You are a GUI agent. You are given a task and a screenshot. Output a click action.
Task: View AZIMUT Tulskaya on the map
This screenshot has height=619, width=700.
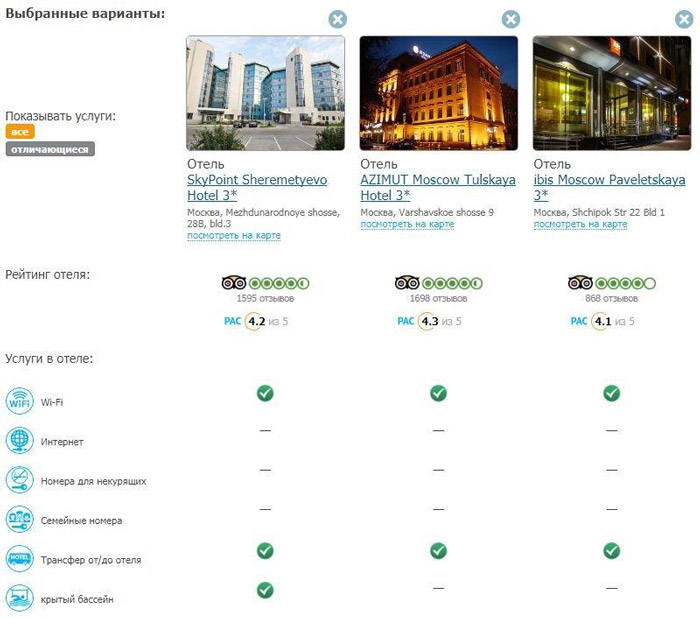pos(407,224)
